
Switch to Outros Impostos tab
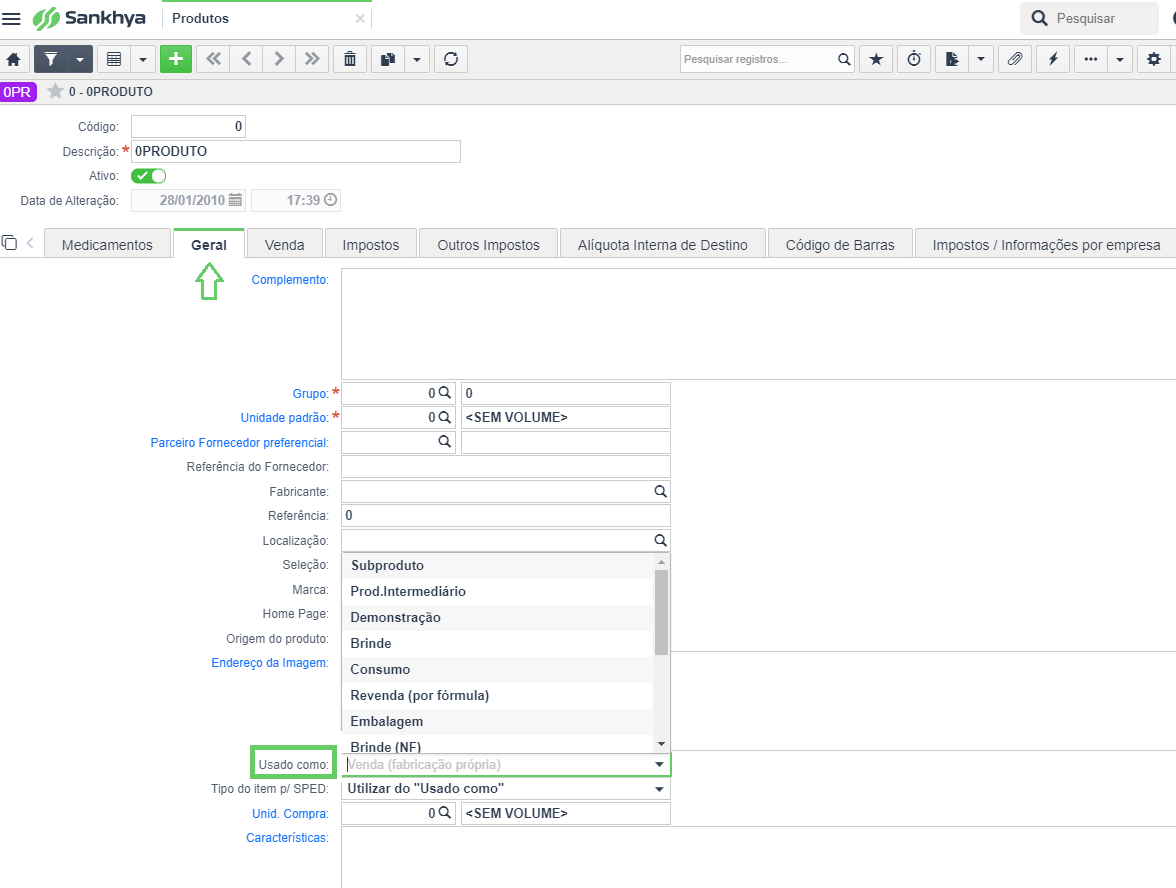(x=488, y=245)
